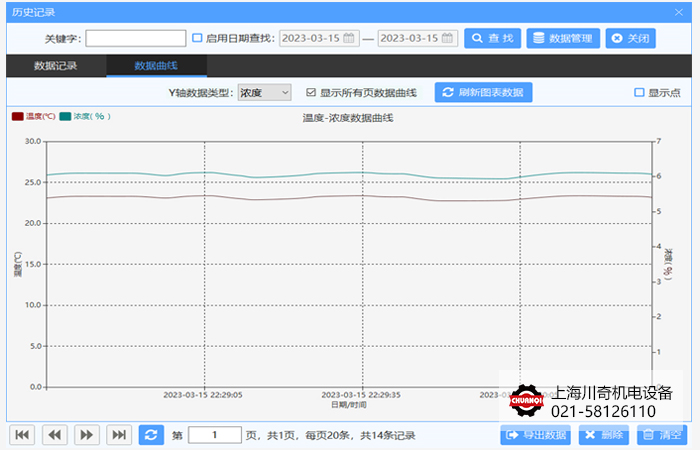Click 刷新图表数据 refresh chart button

pos(484,92)
